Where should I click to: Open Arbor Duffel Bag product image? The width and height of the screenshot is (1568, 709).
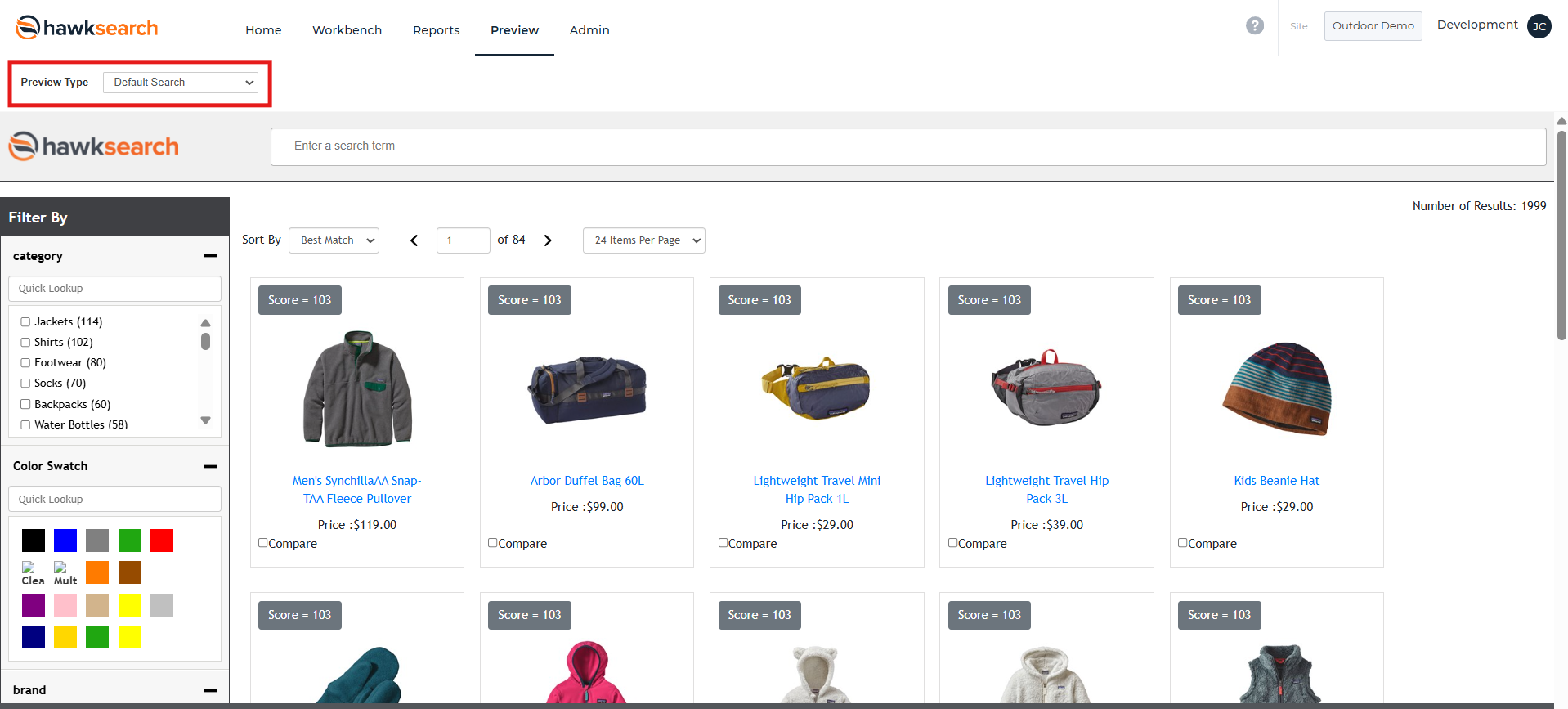click(587, 389)
